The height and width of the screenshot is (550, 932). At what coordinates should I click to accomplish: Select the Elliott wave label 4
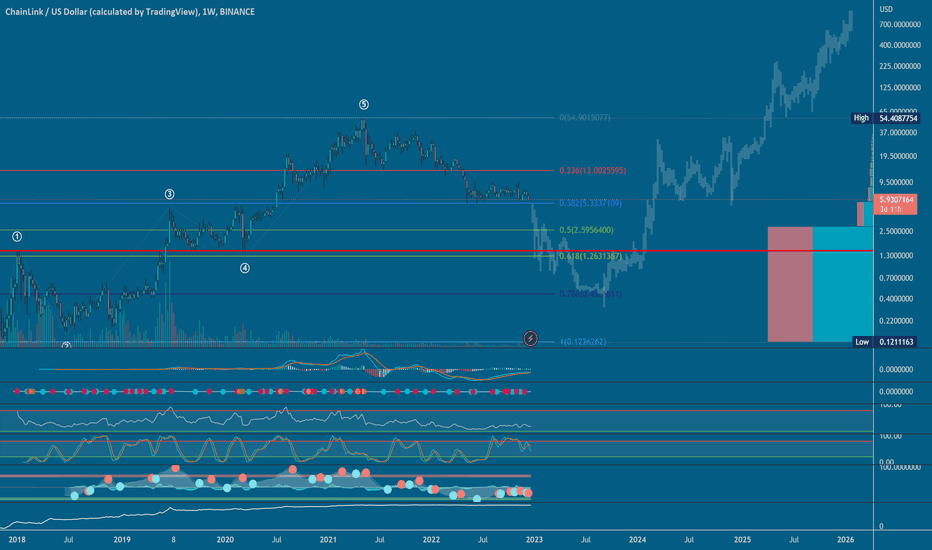[x=245, y=268]
